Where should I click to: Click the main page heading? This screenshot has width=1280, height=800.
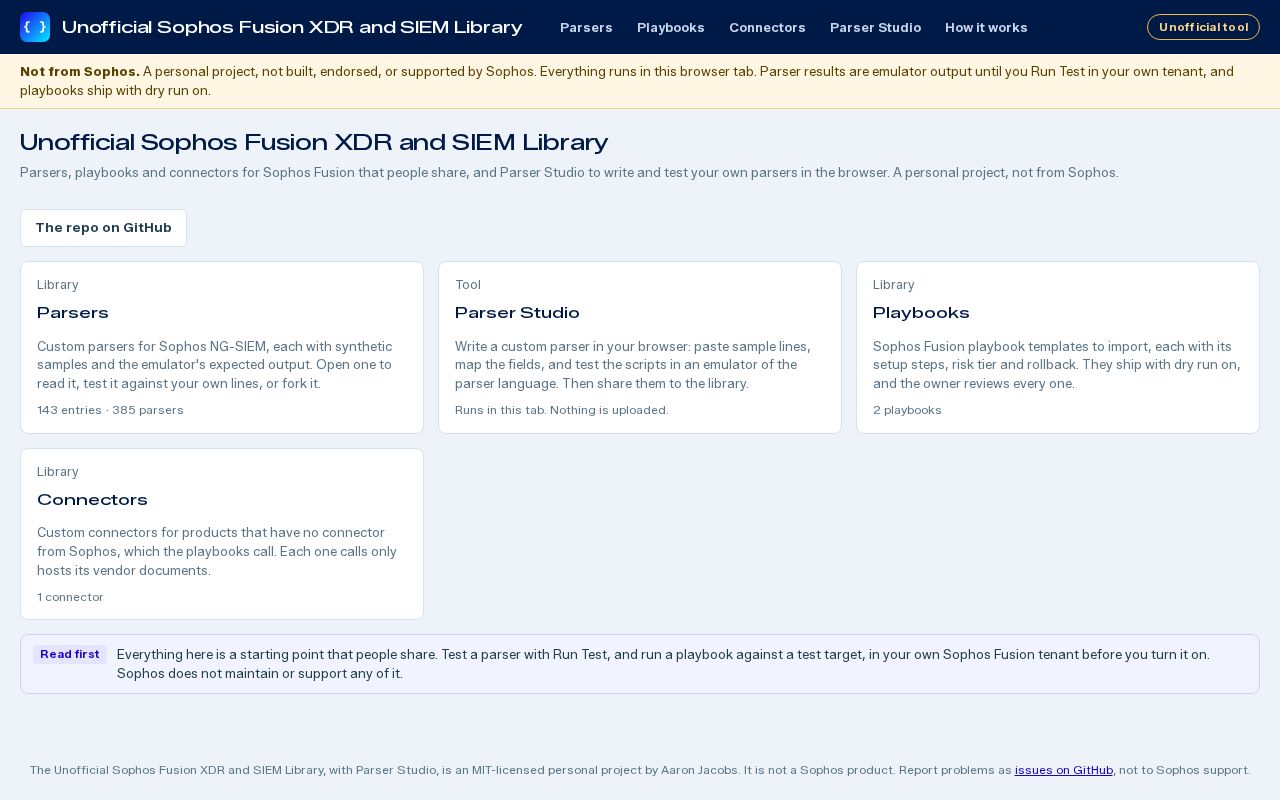[x=314, y=142]
